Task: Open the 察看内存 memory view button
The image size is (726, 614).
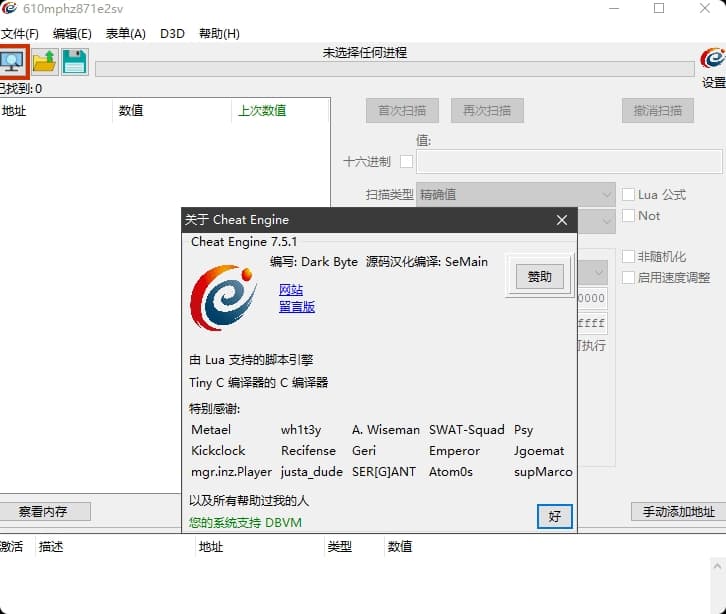Action: coord(44,512)
